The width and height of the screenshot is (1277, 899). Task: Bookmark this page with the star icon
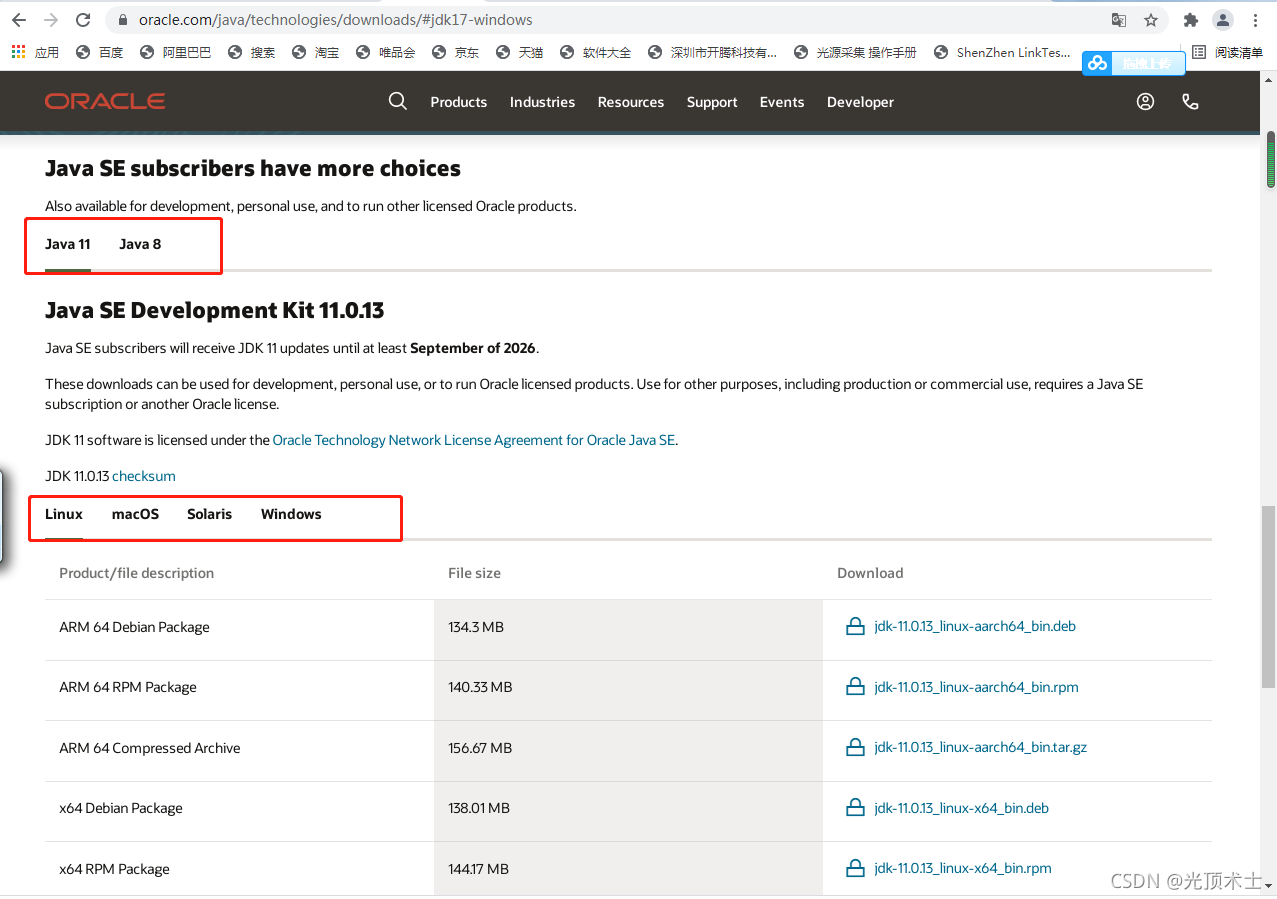click(1151, 20)
